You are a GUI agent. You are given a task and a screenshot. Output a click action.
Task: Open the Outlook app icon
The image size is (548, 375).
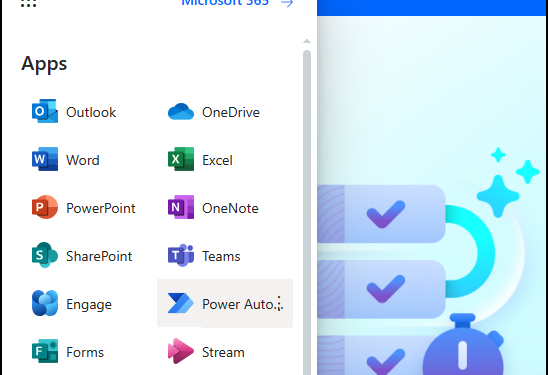pyautogui.click(x=45, y=111)
